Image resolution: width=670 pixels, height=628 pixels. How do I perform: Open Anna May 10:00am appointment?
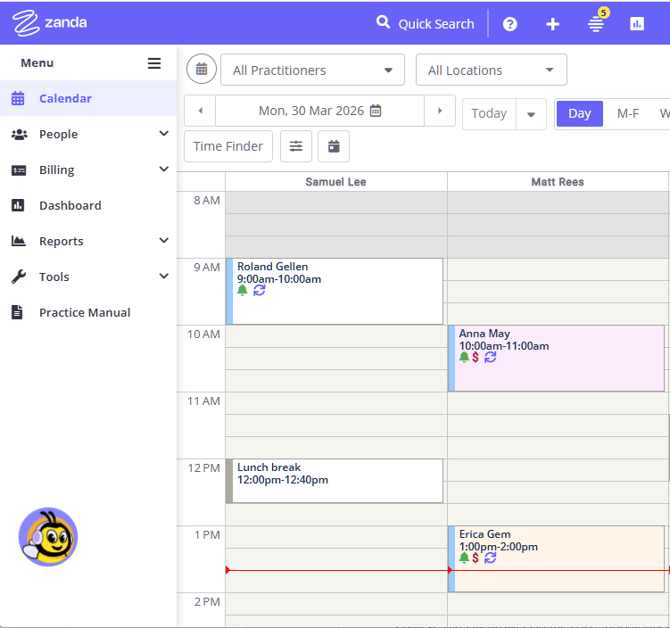(556, 358)
